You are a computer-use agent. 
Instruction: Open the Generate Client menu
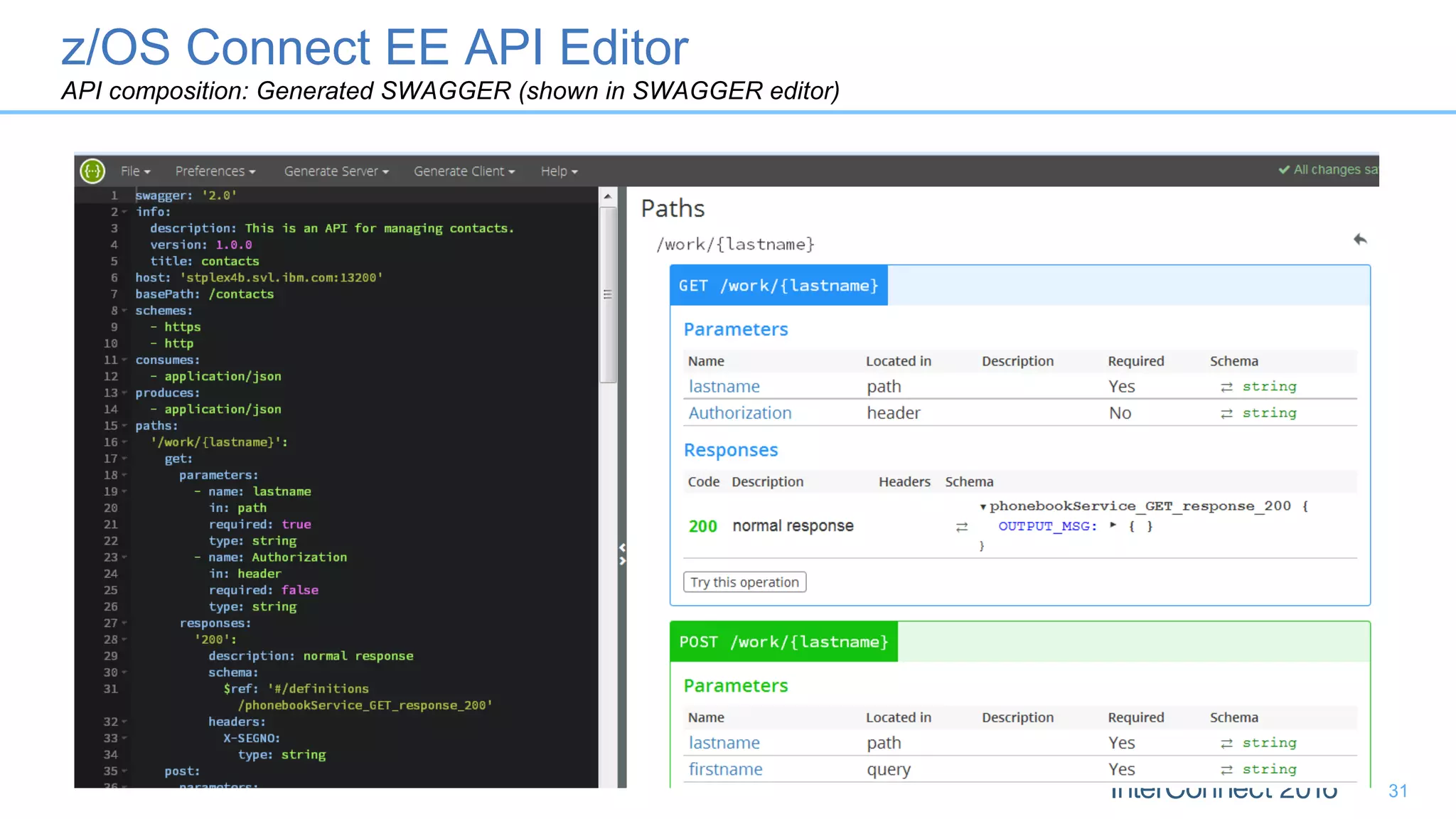[x=464, y=171]
